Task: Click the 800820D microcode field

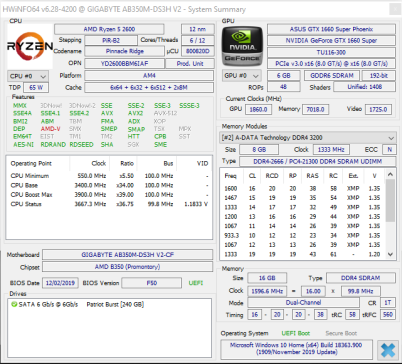Action: [197, 51]
